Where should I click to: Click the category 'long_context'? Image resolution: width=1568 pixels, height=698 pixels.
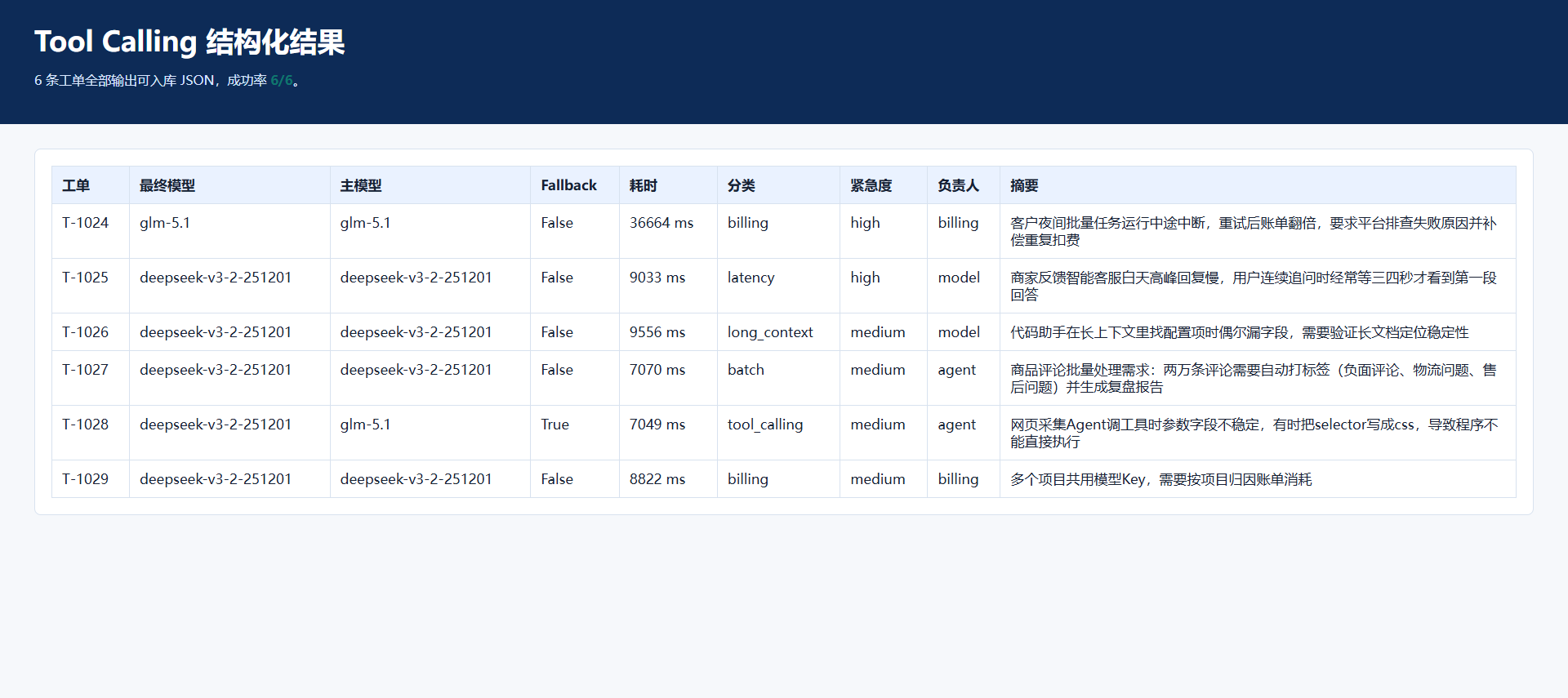coord(770,332)
